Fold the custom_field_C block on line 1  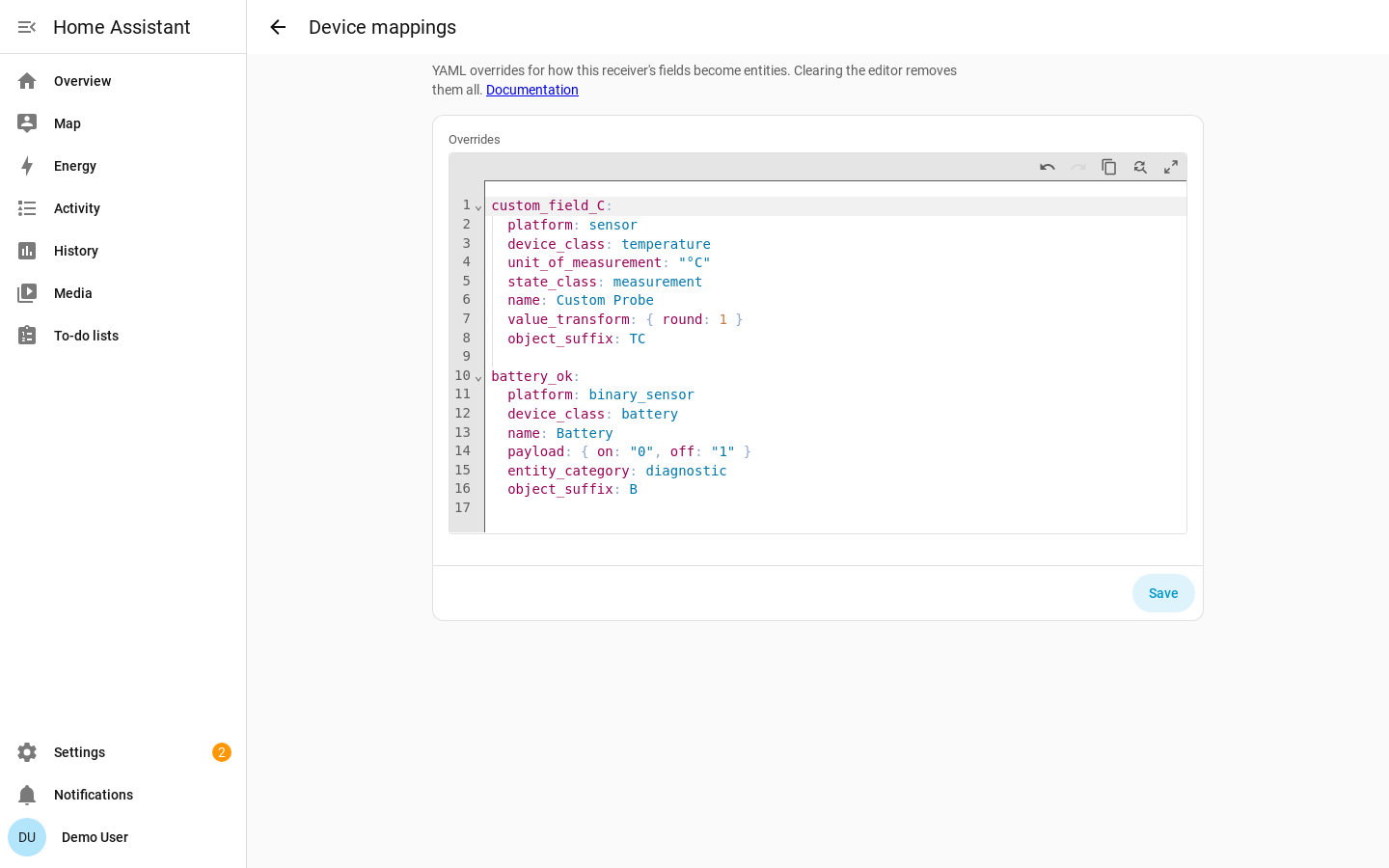pyautogui.click(x=478, y=206)
